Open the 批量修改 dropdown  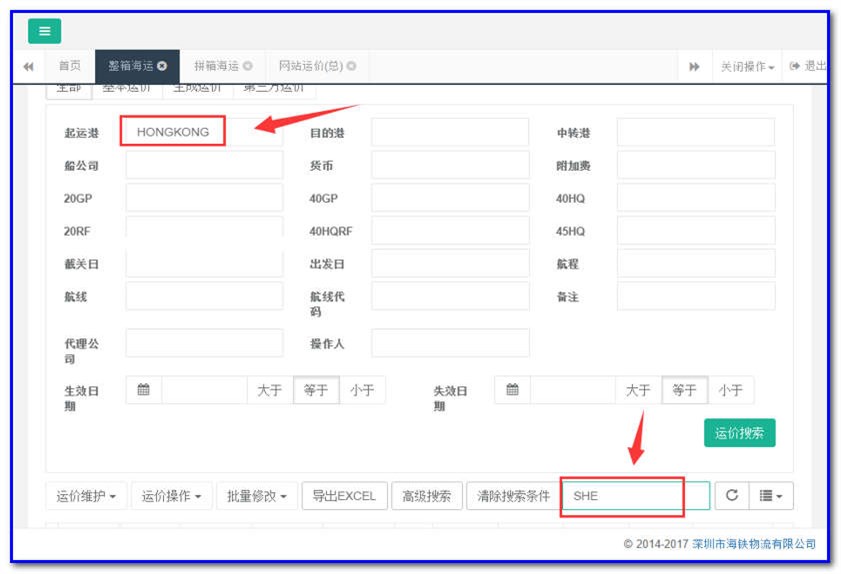point(257,496)
